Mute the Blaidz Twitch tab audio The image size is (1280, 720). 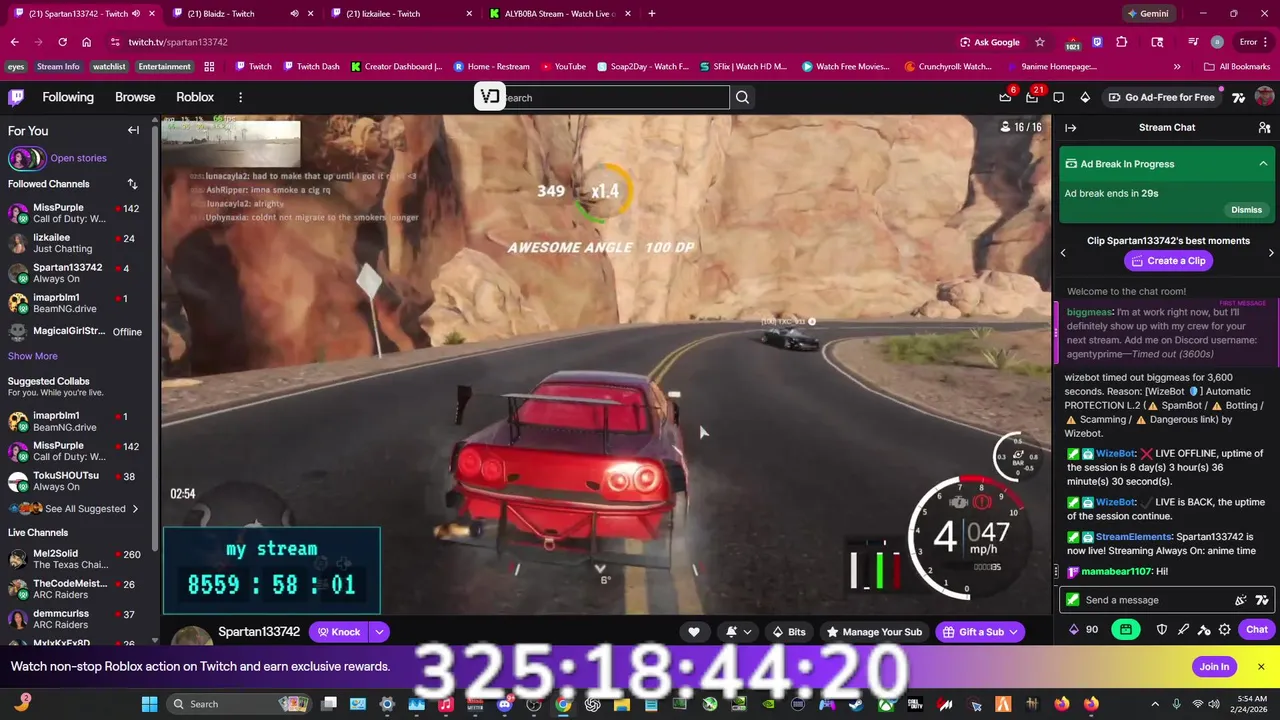coord(294,14)
